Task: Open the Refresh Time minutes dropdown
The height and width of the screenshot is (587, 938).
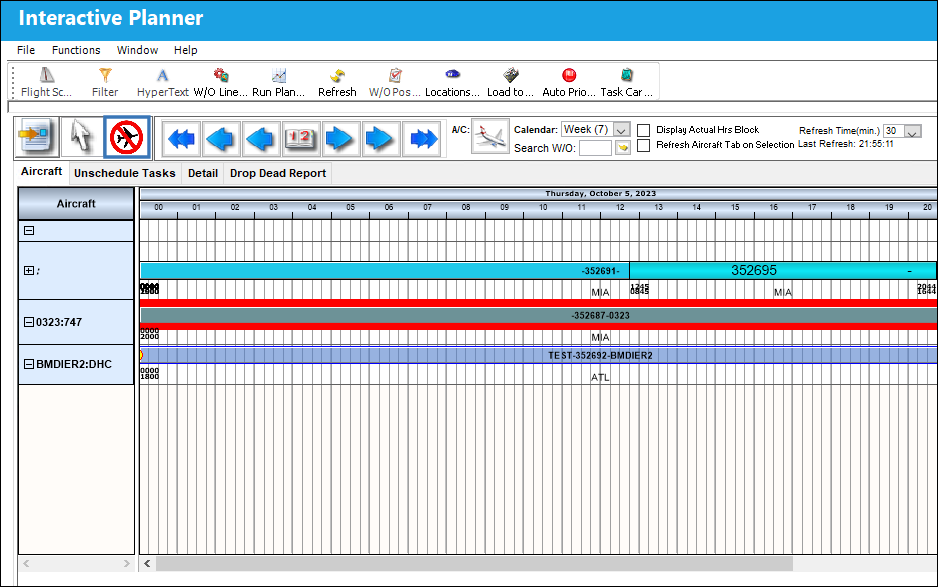Action: [x=912, y=131]
